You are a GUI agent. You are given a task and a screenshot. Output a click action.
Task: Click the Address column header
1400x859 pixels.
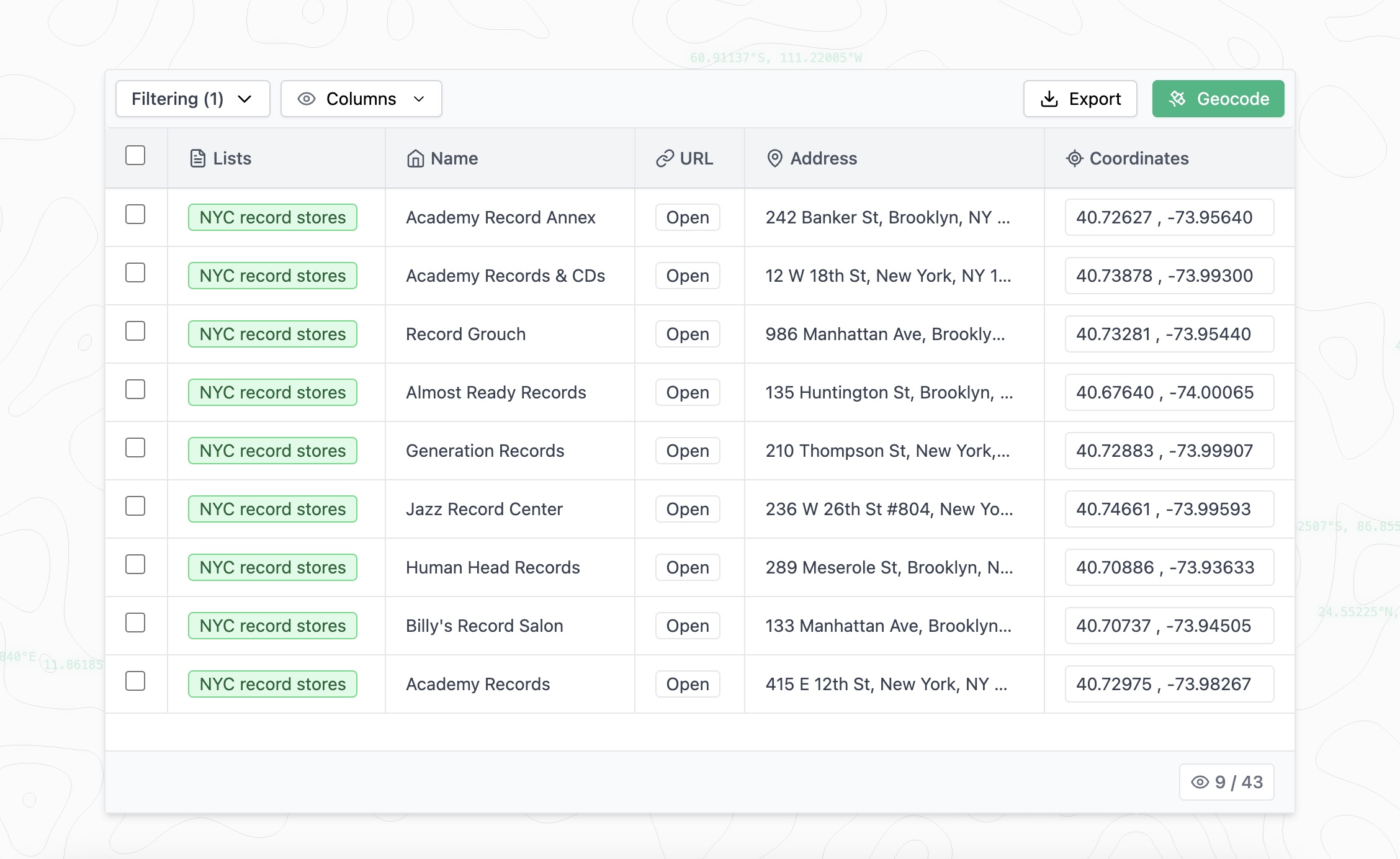pyautogui.click(x=823, y=158)
